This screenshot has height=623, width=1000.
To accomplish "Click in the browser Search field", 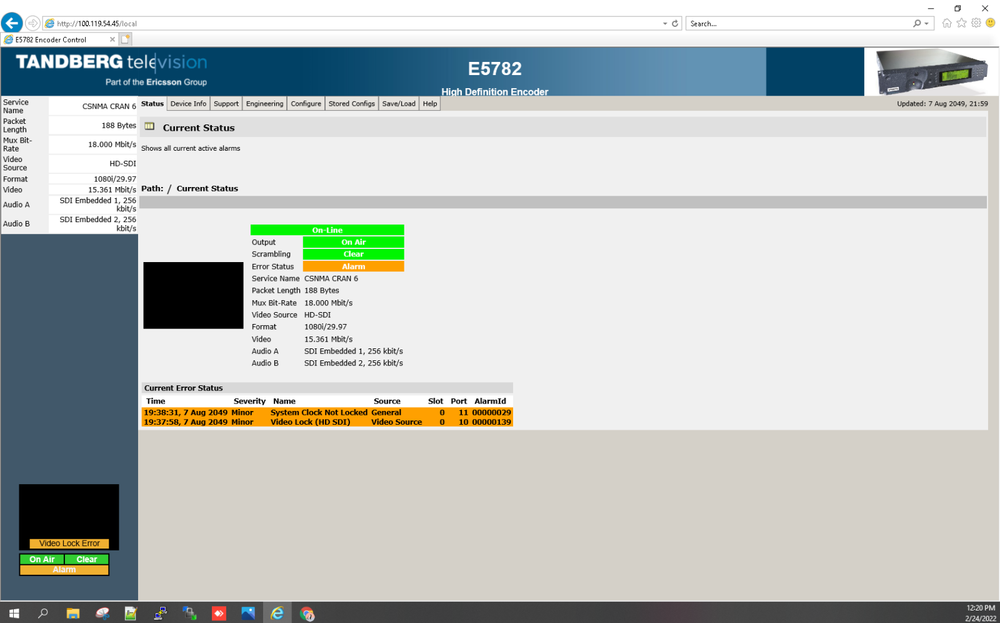I will (x=798, y=24).
